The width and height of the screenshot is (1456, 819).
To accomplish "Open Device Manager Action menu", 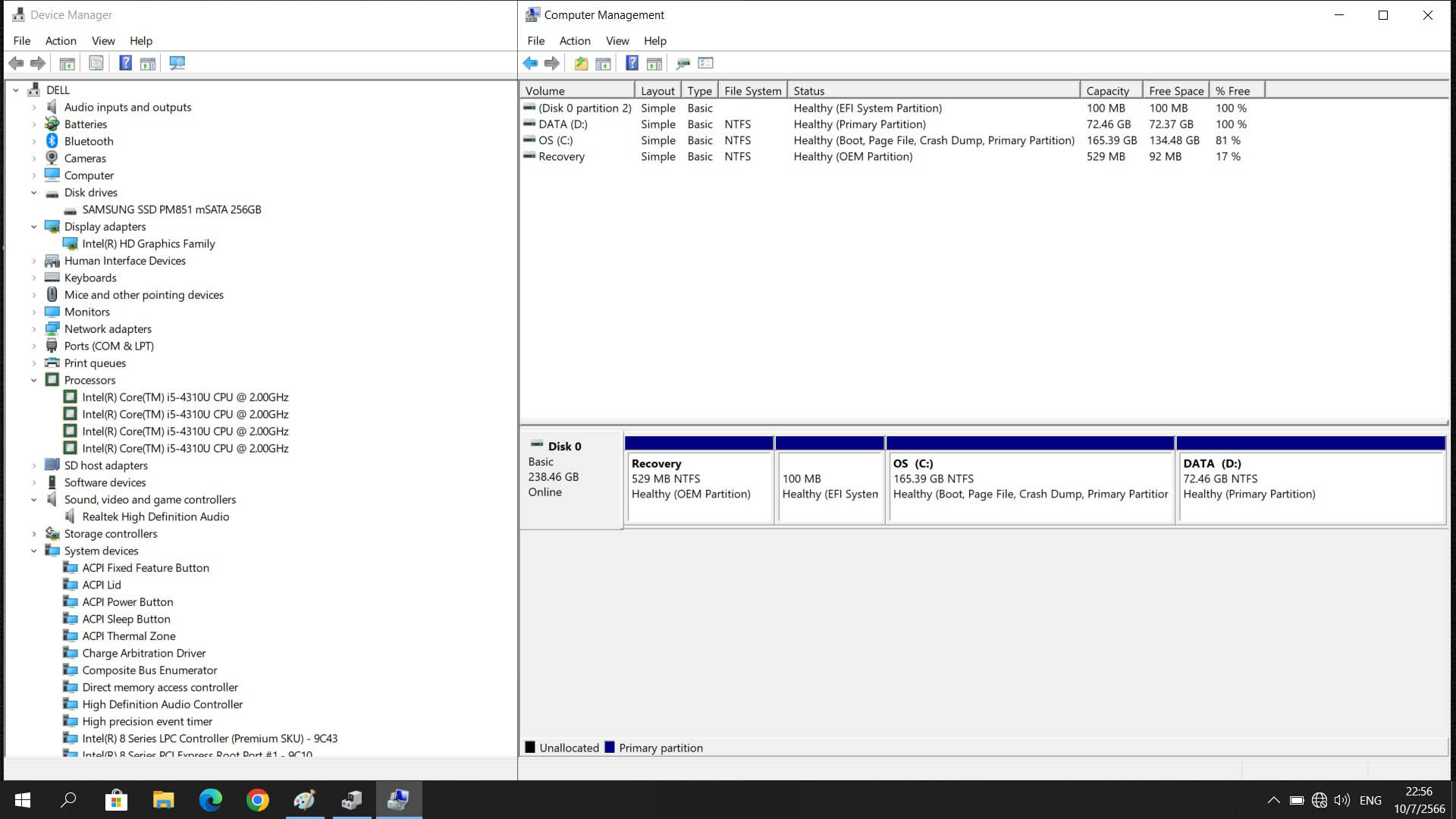I will point(61,41).
